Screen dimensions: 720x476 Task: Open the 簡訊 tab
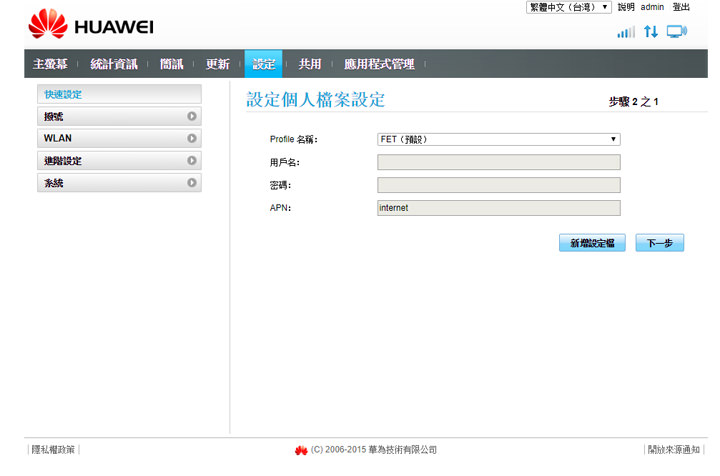tap(171, 64)
